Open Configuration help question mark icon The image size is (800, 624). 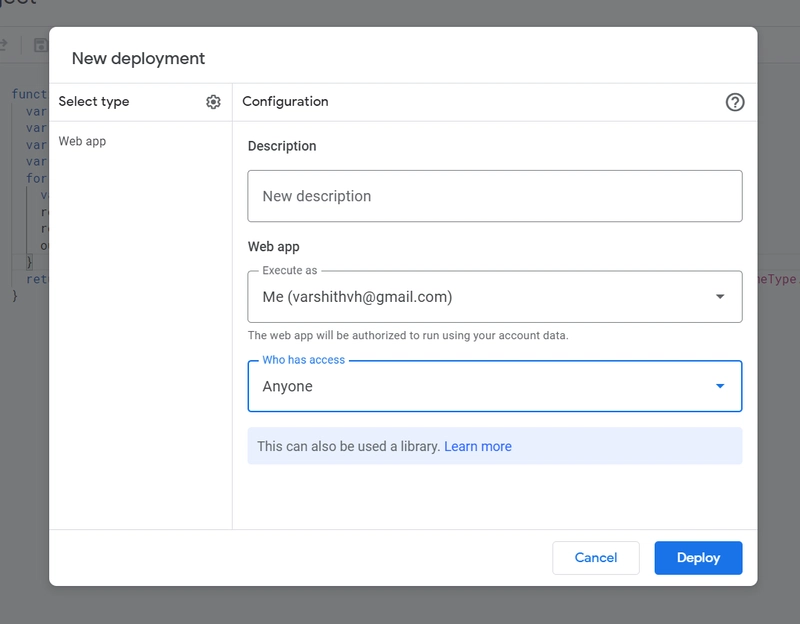pyautogui.click(x=735, y=102)
